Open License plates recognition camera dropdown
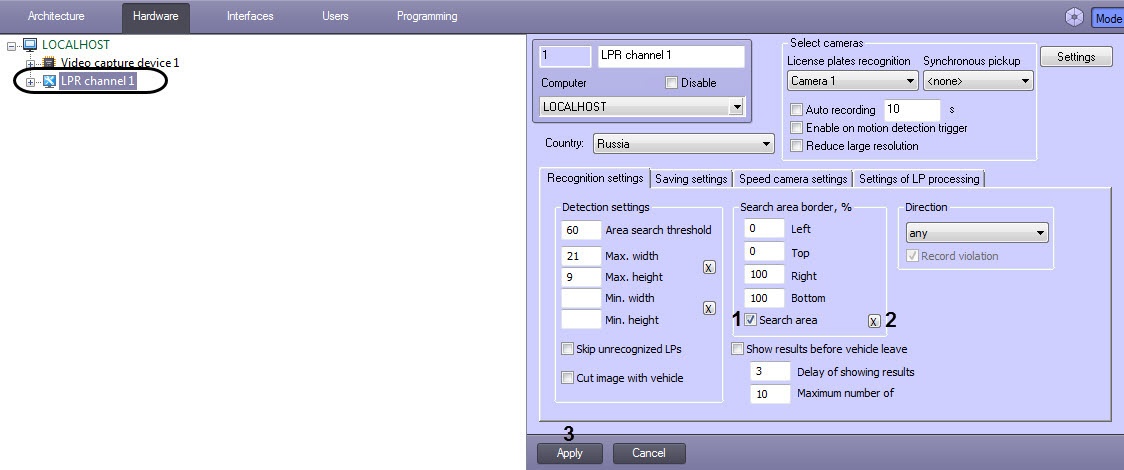This screenshot has height=470, width=1124. pyautogui.click(x=852, y=81)
